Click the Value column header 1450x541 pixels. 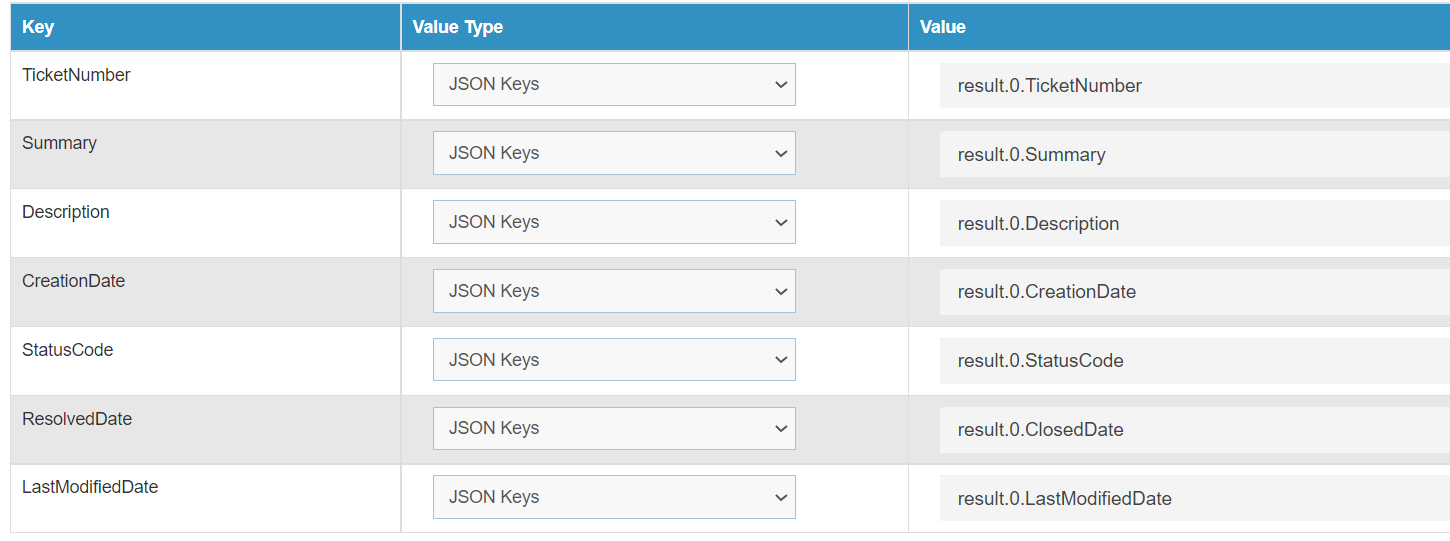pos(943,27)
